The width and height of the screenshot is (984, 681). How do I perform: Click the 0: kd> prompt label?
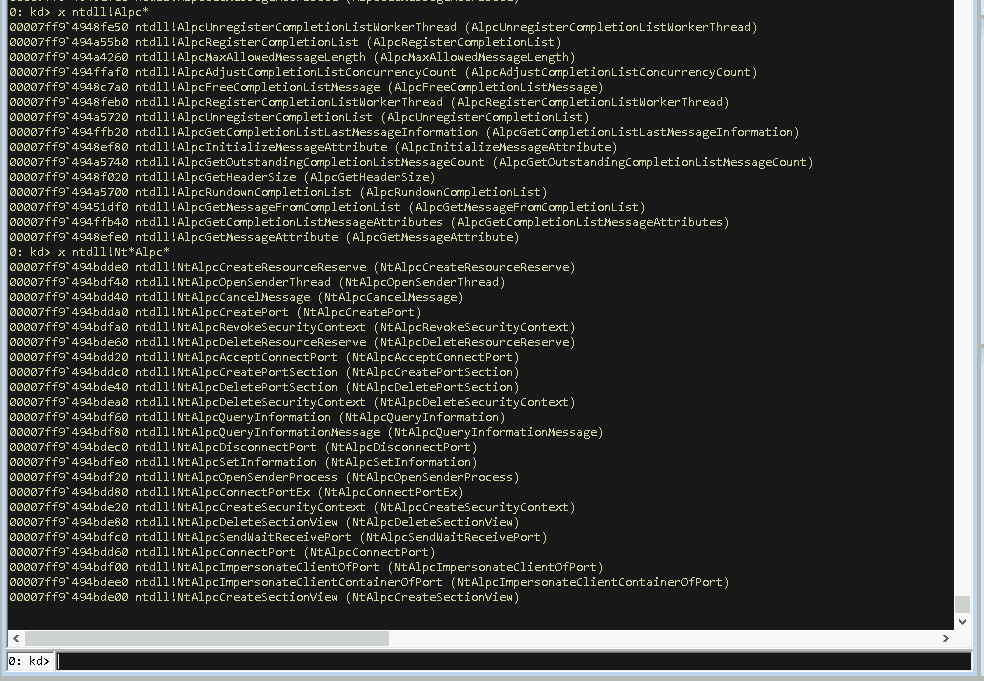[27, 660]
